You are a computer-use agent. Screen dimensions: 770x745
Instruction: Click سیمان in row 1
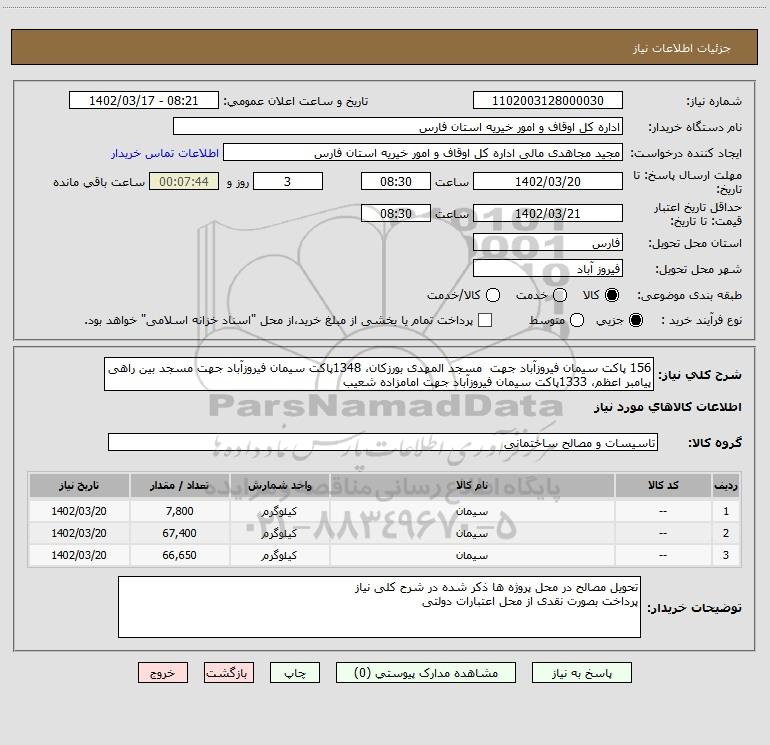(x=472, y=511)
